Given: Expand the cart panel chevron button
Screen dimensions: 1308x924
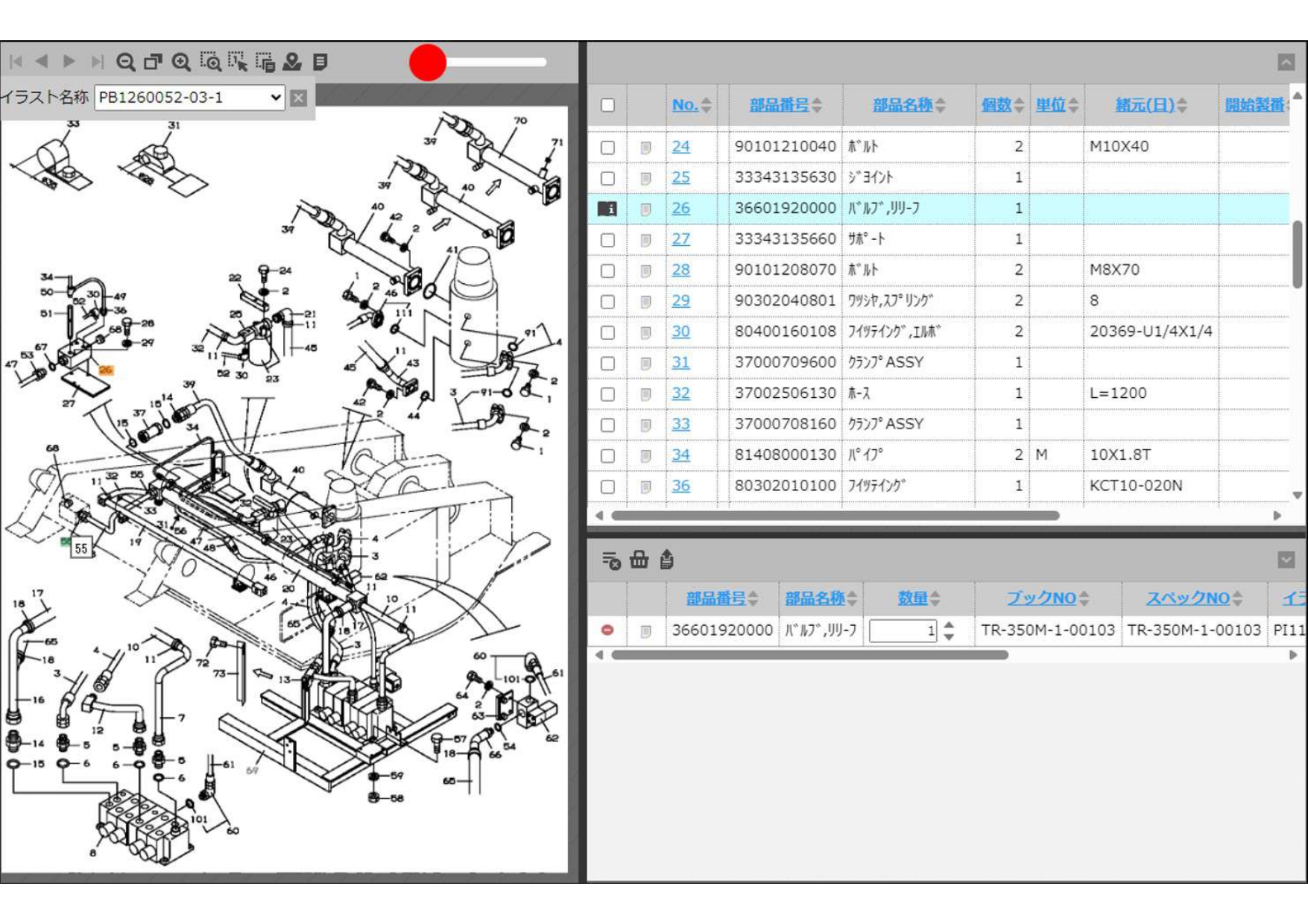Looking at the screenshot, I should [1286, 560].
